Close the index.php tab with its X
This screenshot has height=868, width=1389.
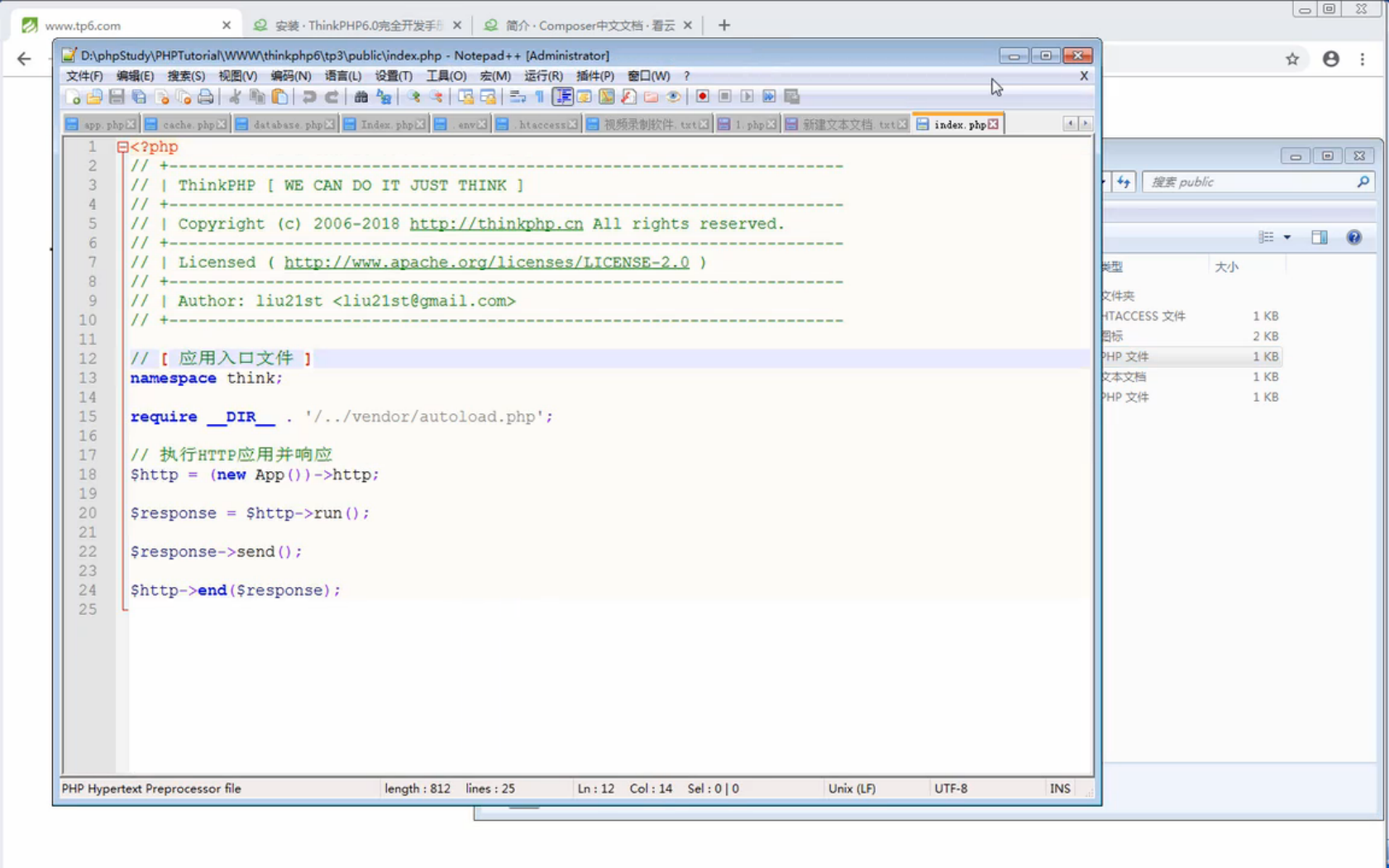[x=993, y=125]
